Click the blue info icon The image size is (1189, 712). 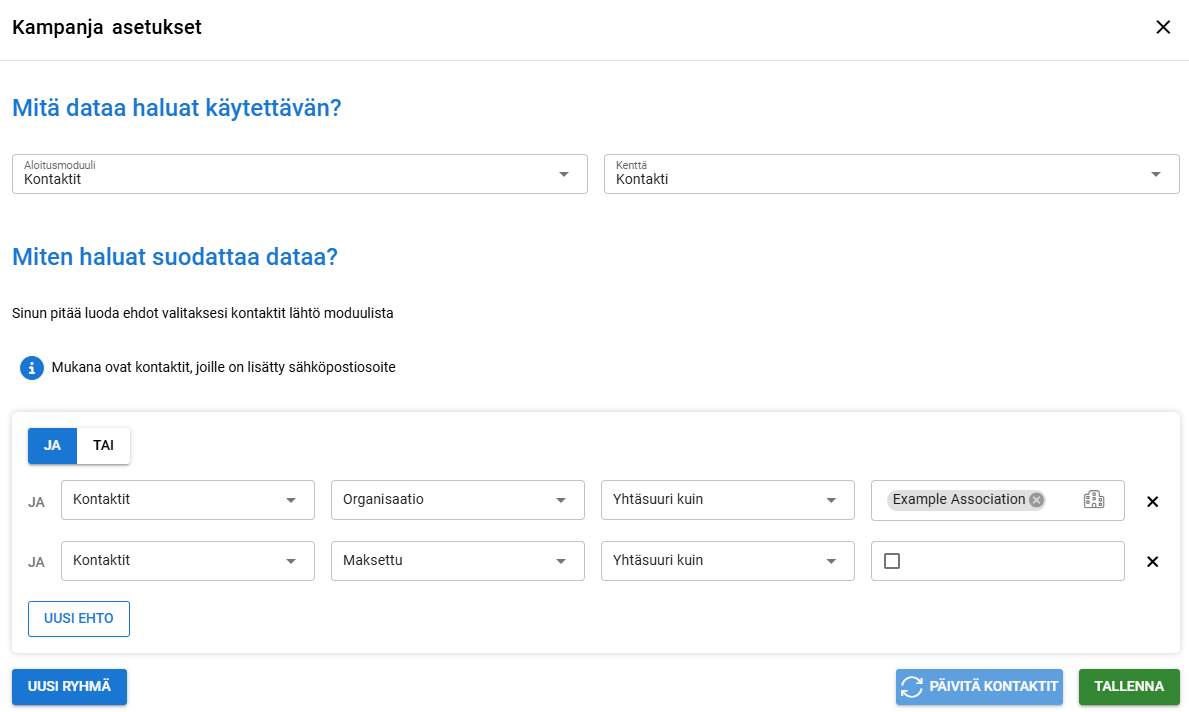pos(32,368)
